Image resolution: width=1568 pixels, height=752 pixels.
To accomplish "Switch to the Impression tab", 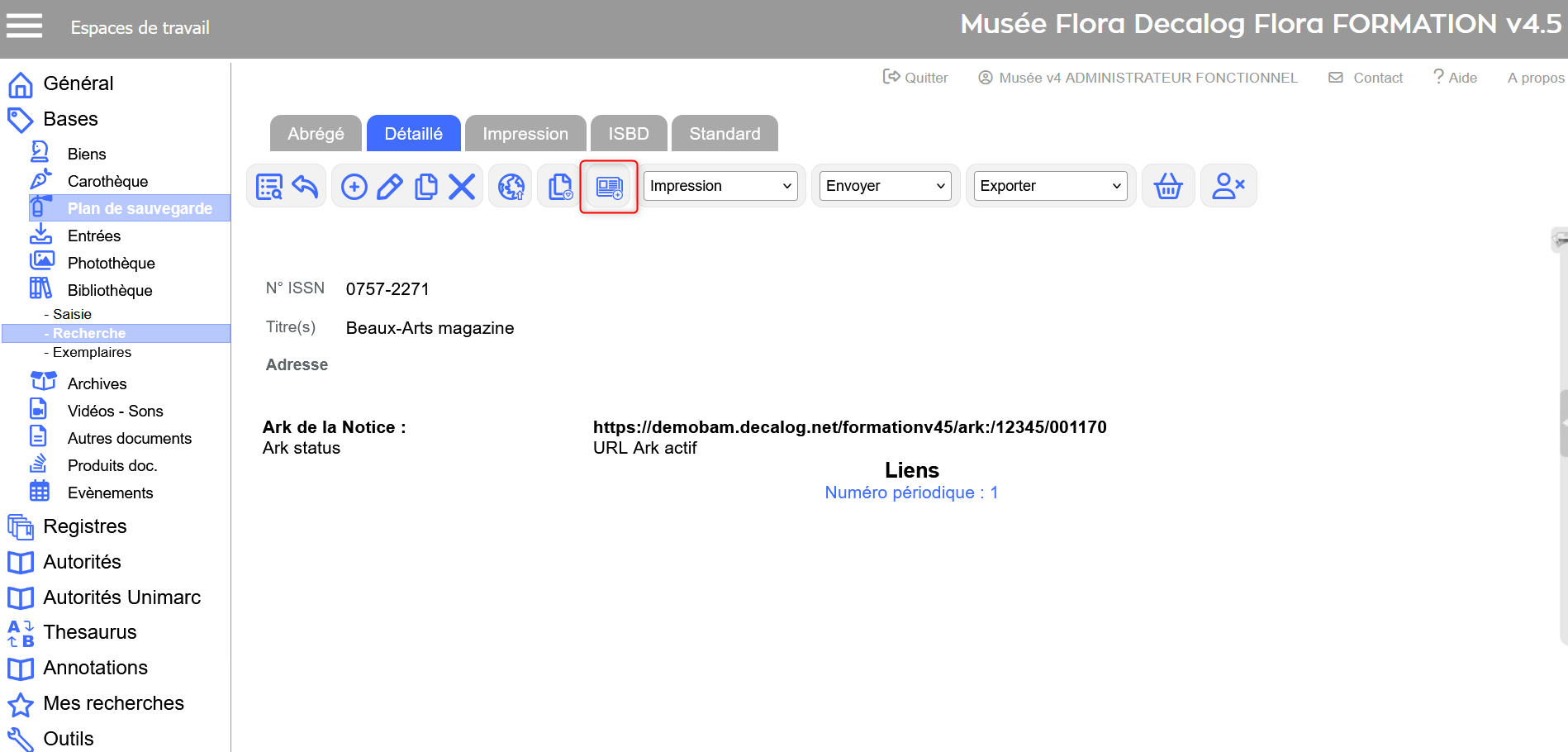I will click(525, 133).
